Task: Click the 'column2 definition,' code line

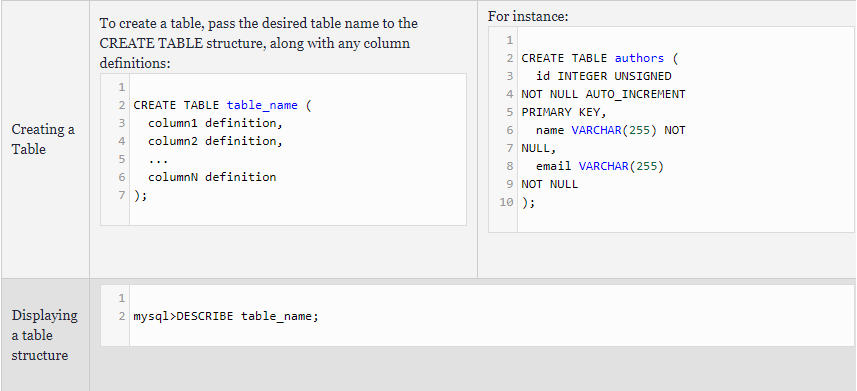Action: click(215, 141)
